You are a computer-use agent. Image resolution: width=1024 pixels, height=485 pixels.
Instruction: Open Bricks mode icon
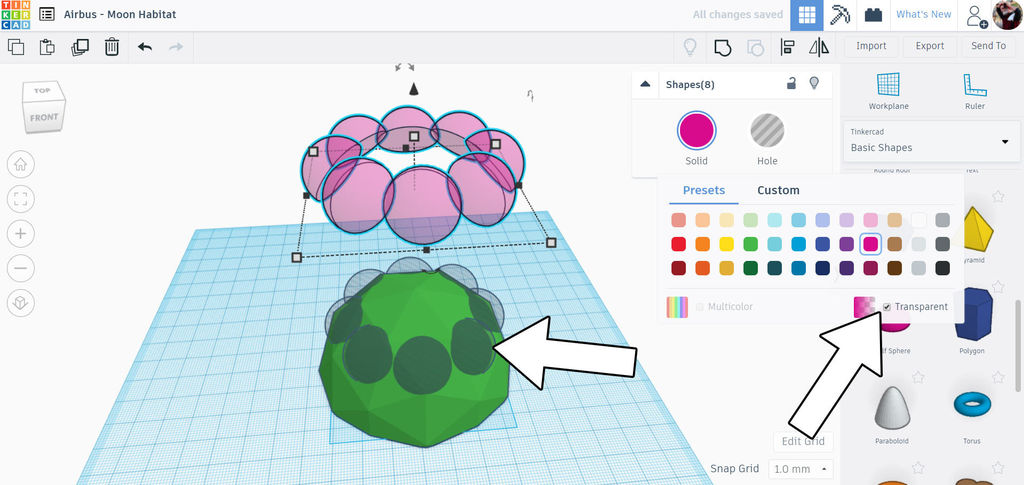click(873, 15)
